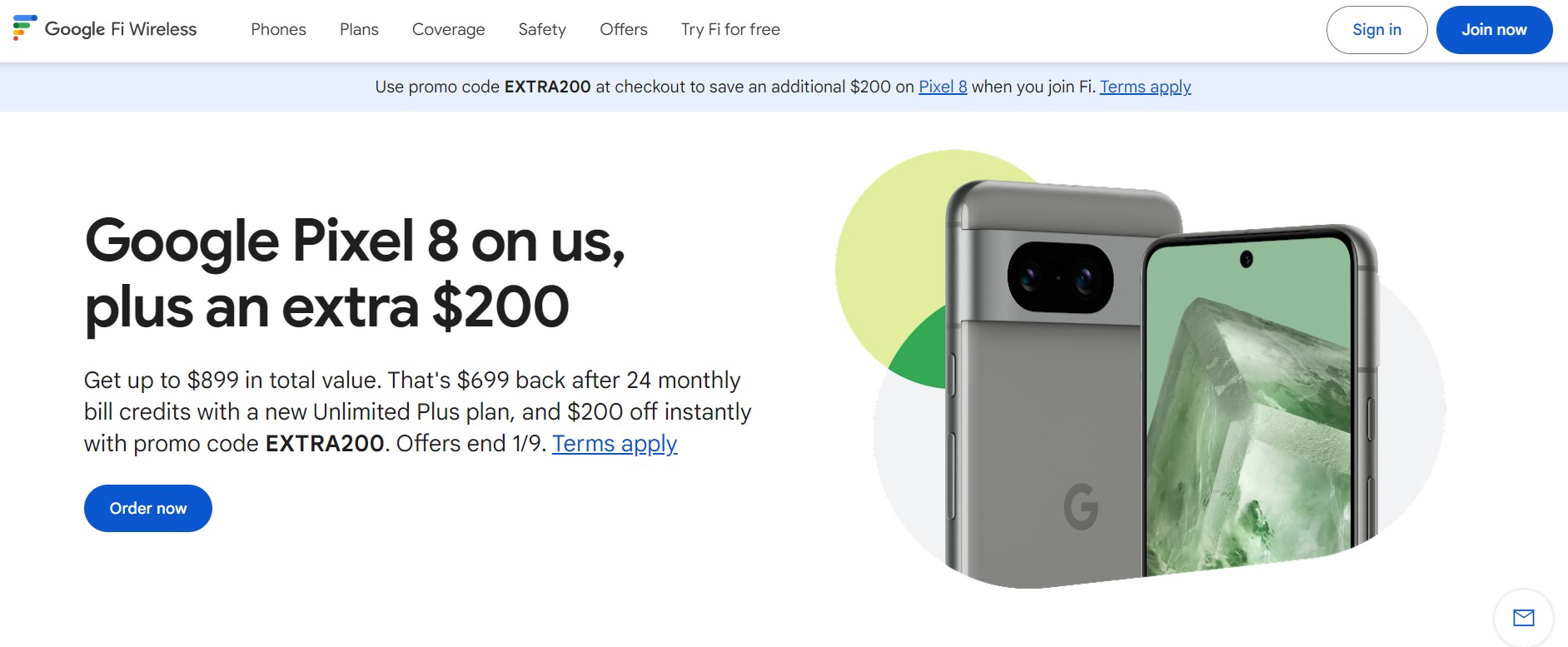Open the Plans navigation menu
Image resolution: width=1568 pixels, height=647 pixels.
pos(359,30)
